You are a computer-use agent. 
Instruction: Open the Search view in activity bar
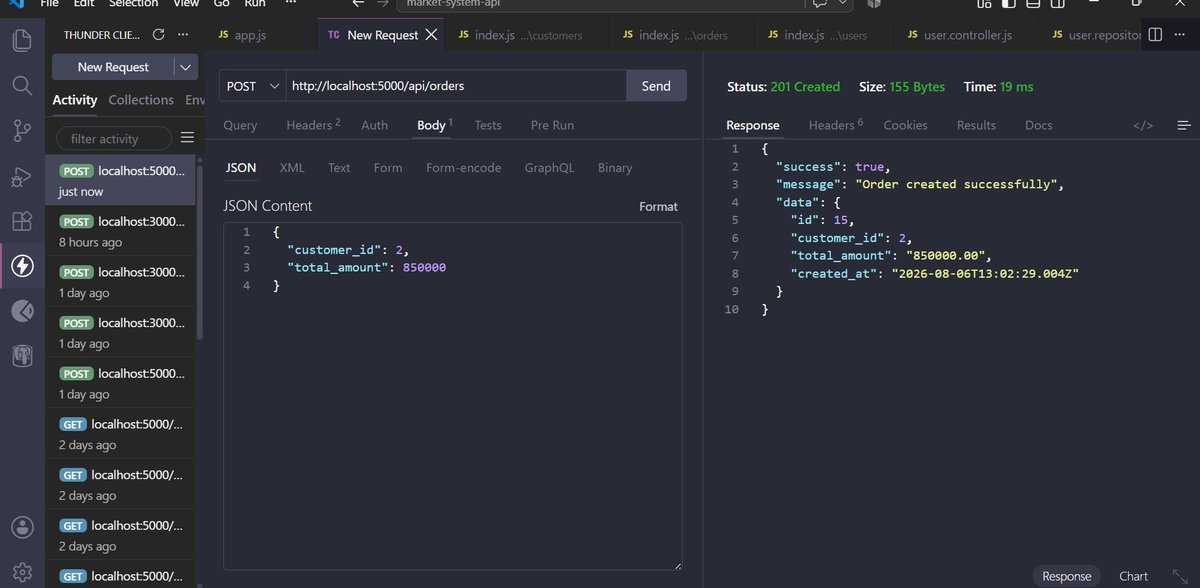21,85
